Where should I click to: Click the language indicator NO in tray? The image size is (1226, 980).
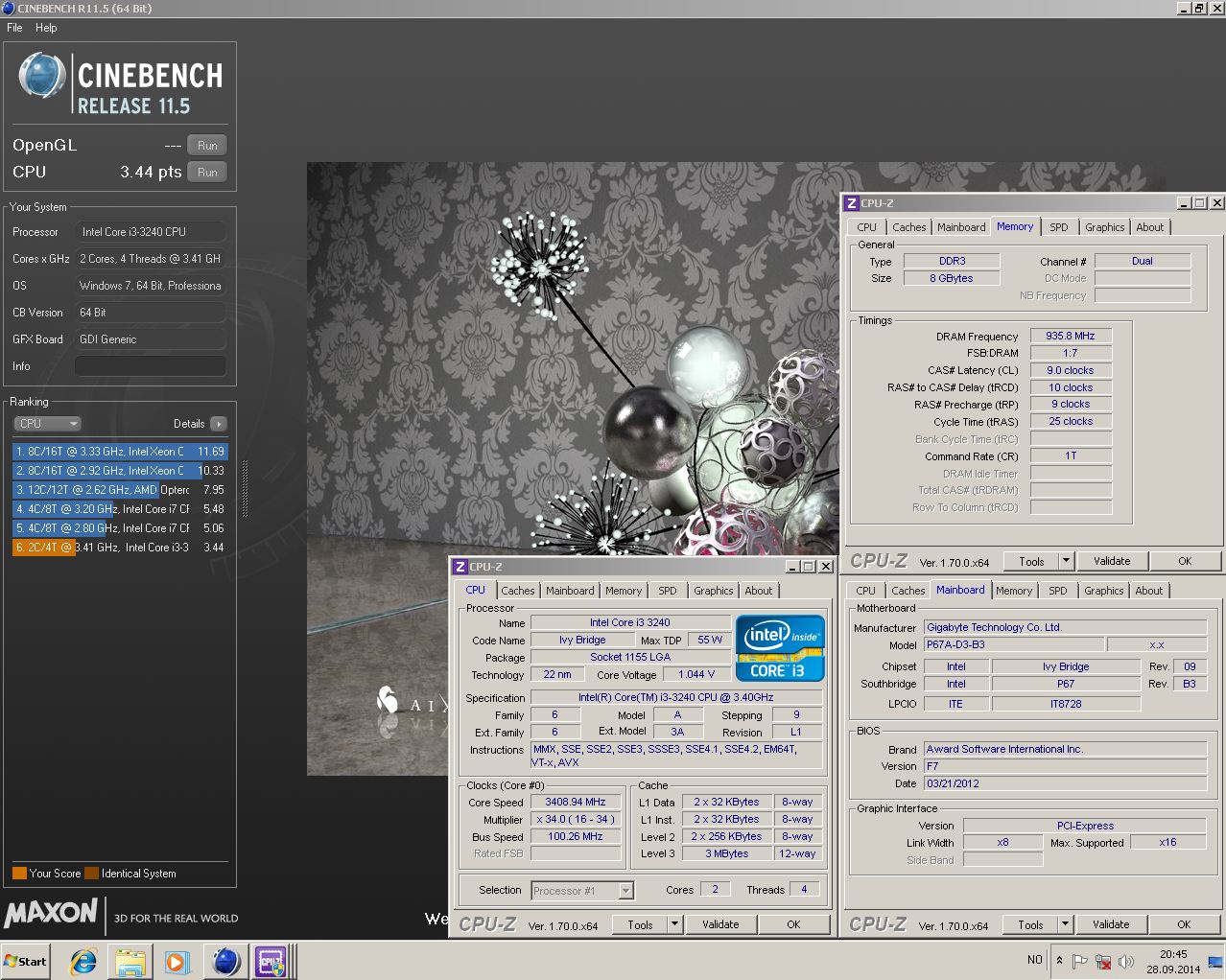1034,960
